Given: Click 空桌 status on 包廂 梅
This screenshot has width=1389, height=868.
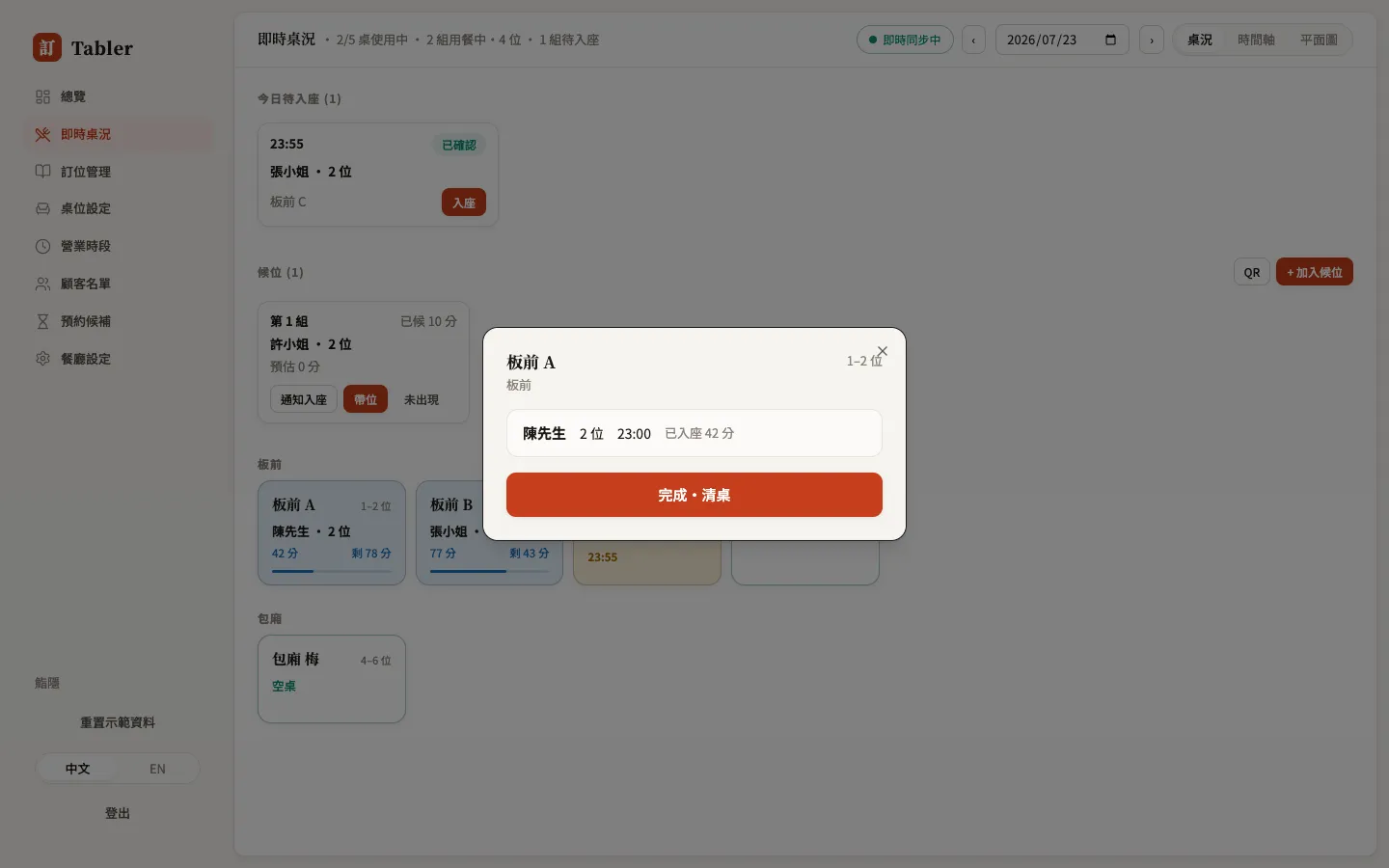Looking at the screenshot, I should click(x=284, y=686).
